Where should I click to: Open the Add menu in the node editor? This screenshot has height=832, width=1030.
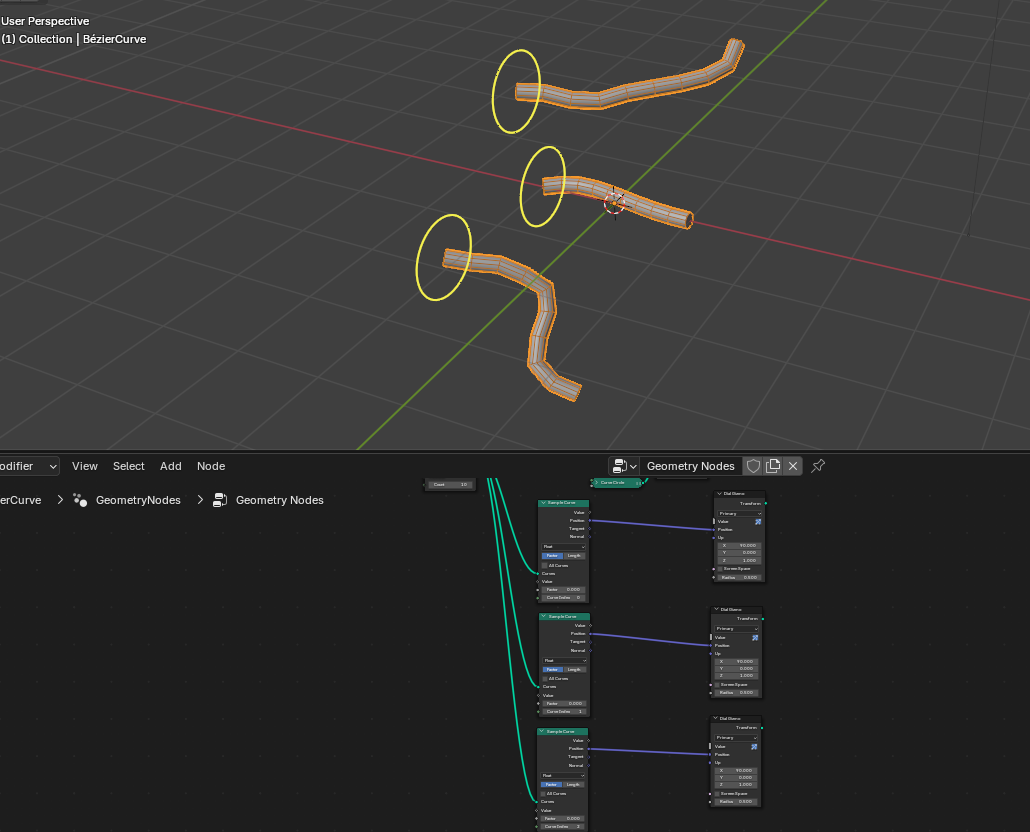(x=171, y=466)
